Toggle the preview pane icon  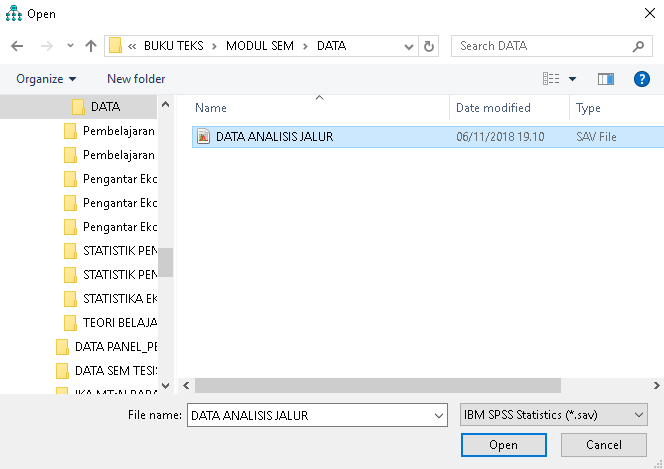tap(605, 79)
